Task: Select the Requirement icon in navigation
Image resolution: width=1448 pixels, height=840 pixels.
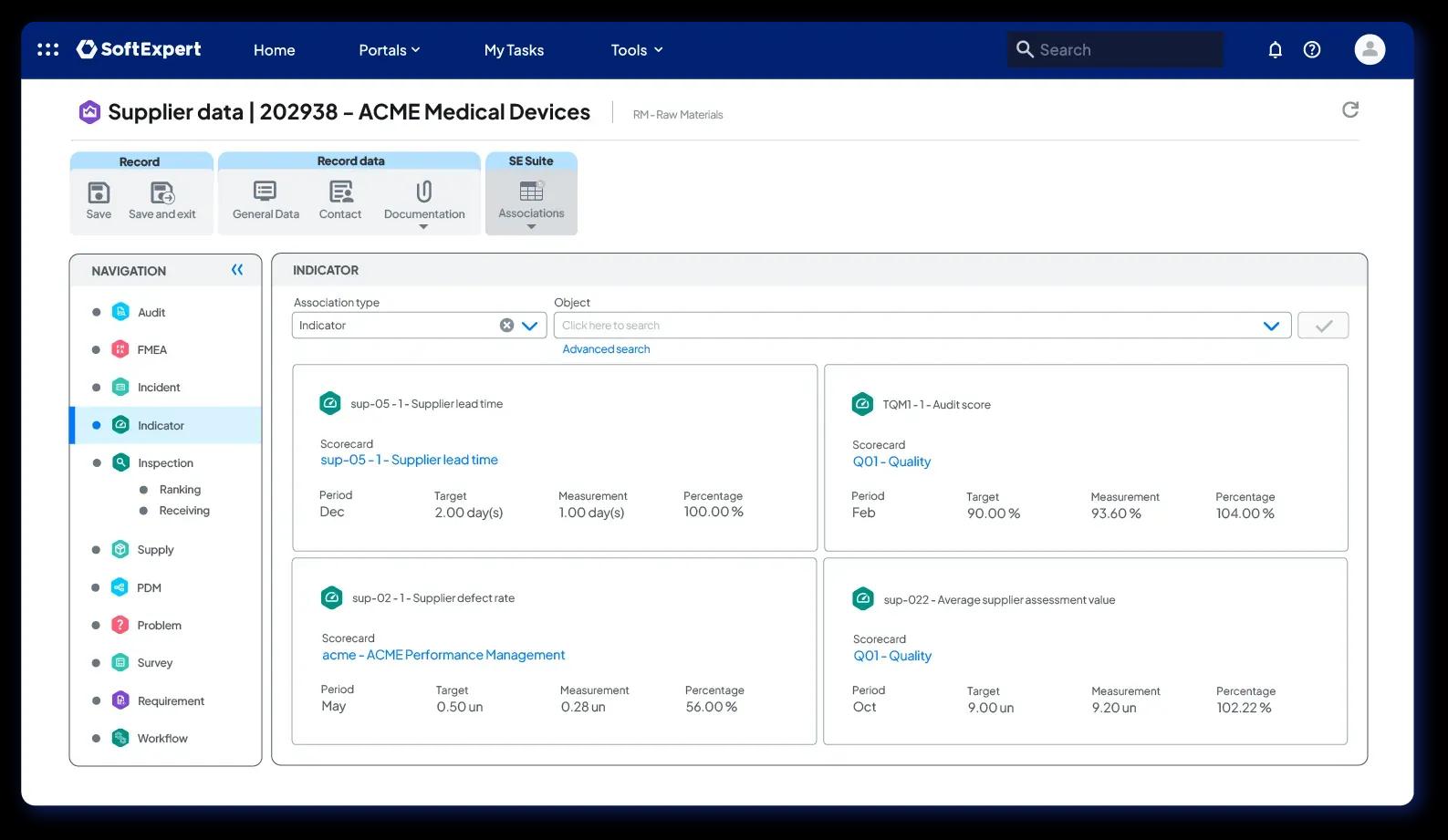Action: 120,700
